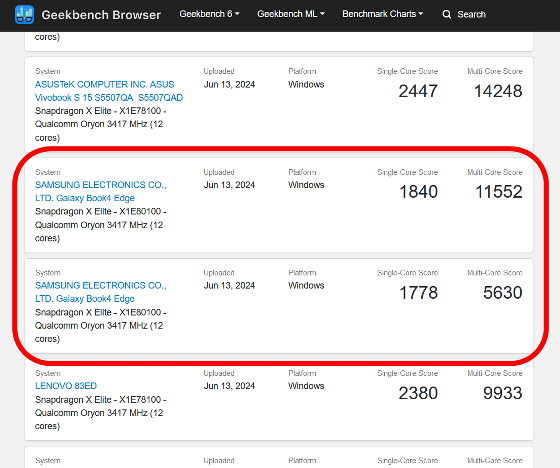
Task: Click Windows platform in ASUS Vivobook row
Action: point(306,84)
